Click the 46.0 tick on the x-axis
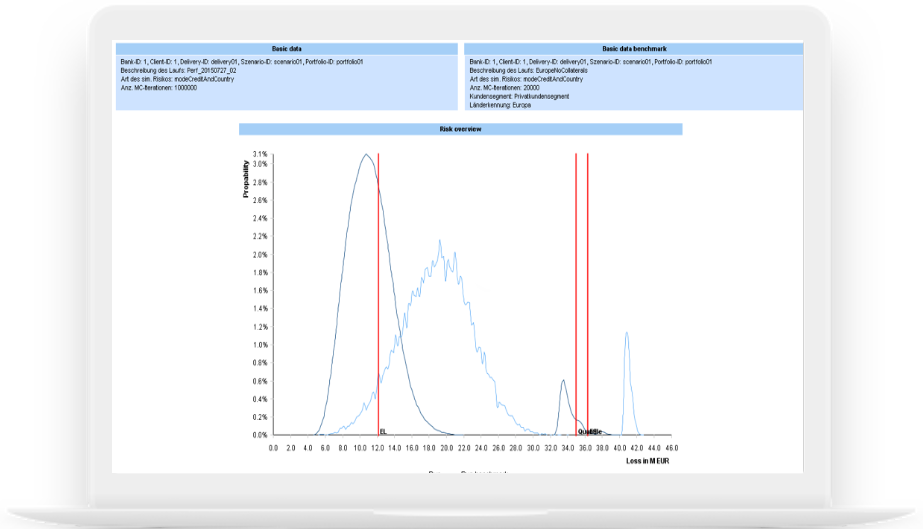The image size is (923, 529). (671, 449)
